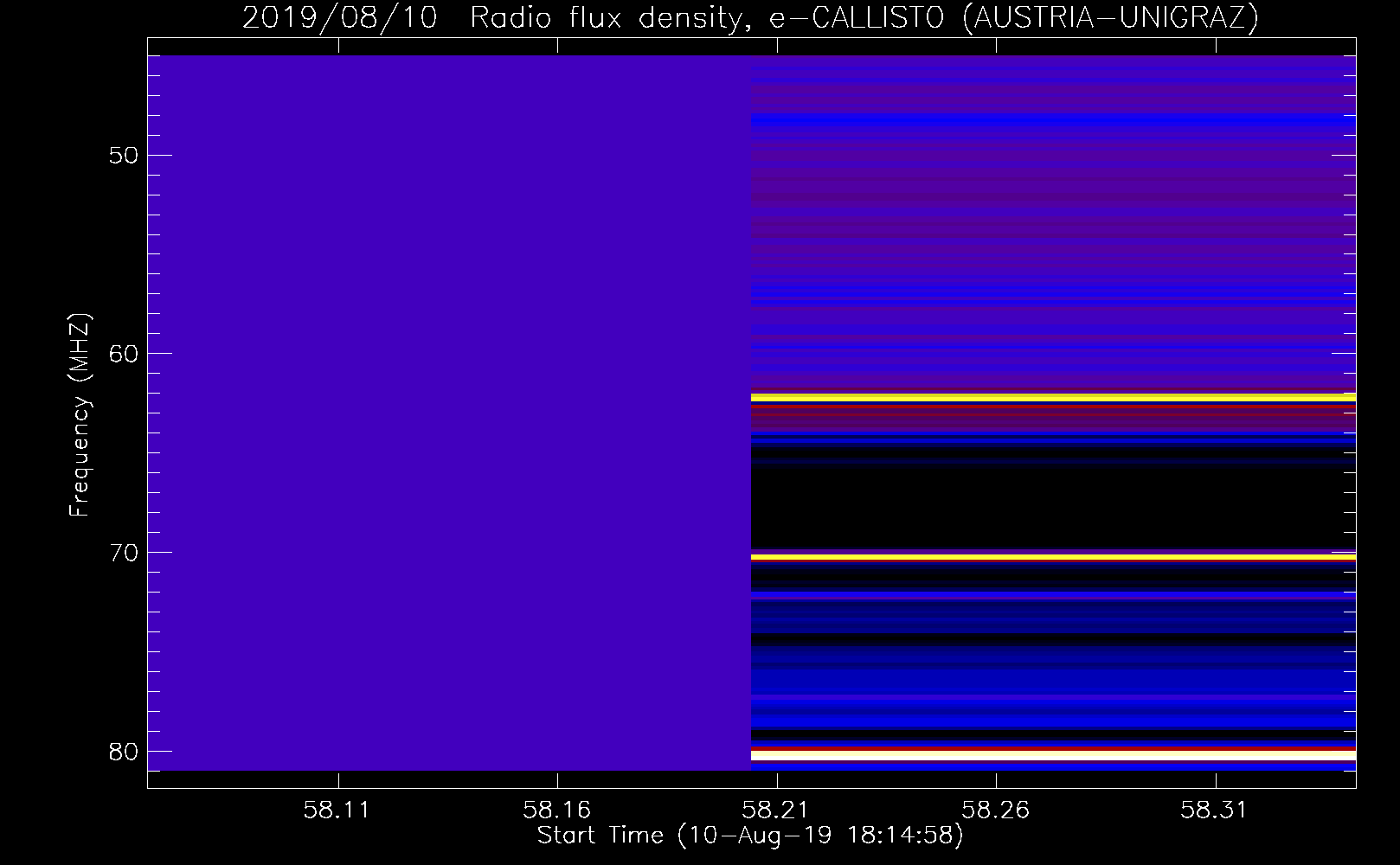Image resolution: width=1400 pixels, height=865 pixels.
Task: Click the 58.26 time tick label
Action: coord(996,811)
